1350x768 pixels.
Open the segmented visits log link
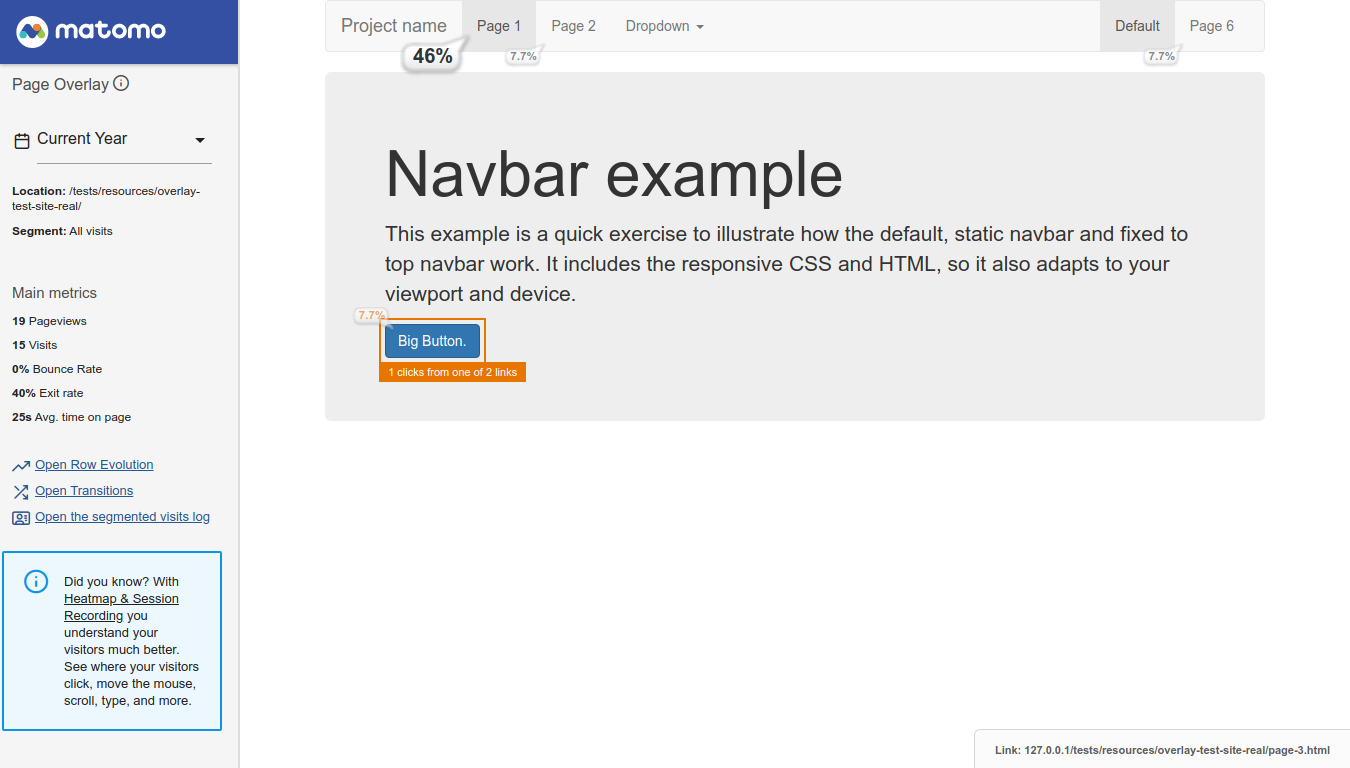[122, 517]
